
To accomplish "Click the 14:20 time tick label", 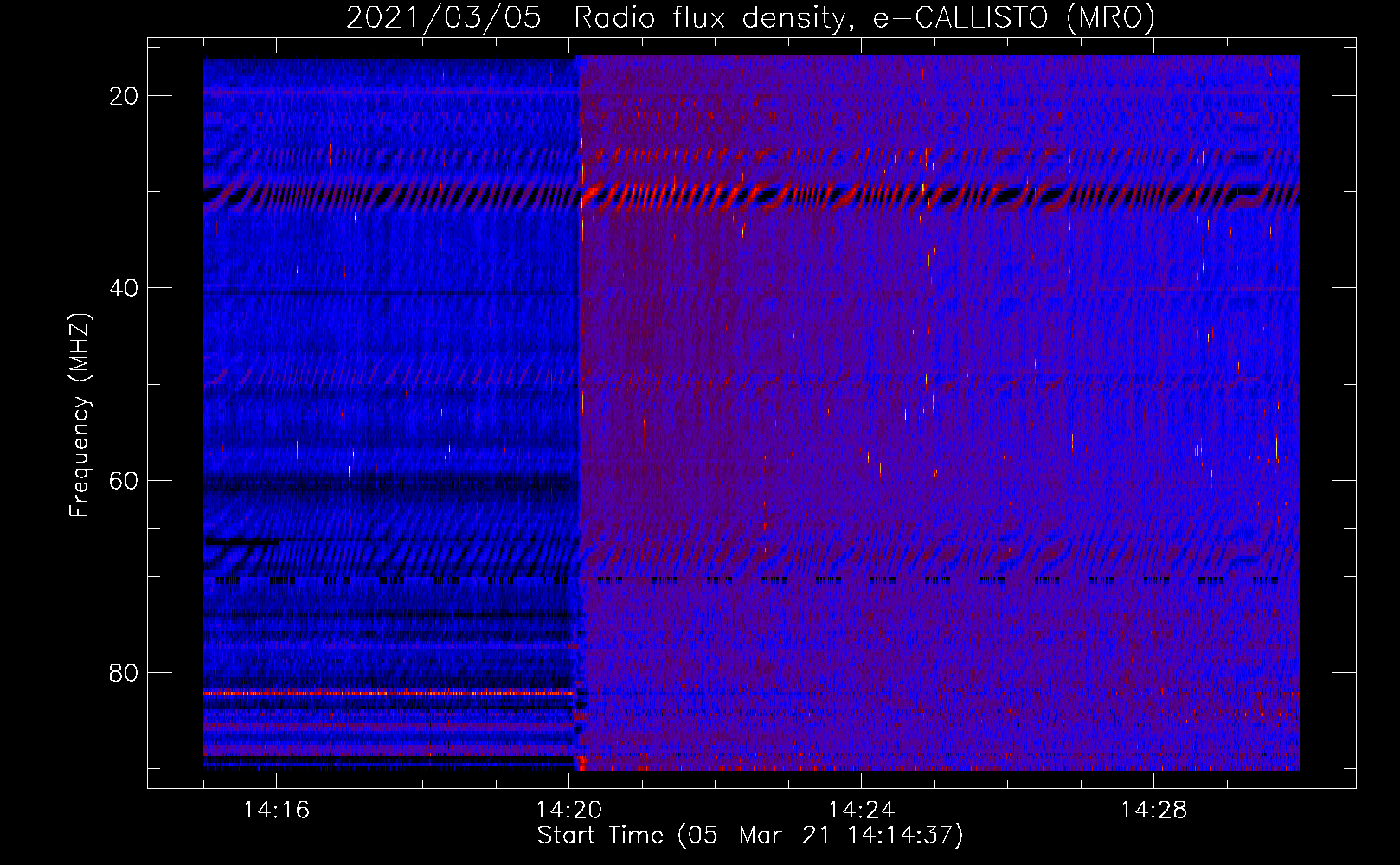I will tap(568, 810).
